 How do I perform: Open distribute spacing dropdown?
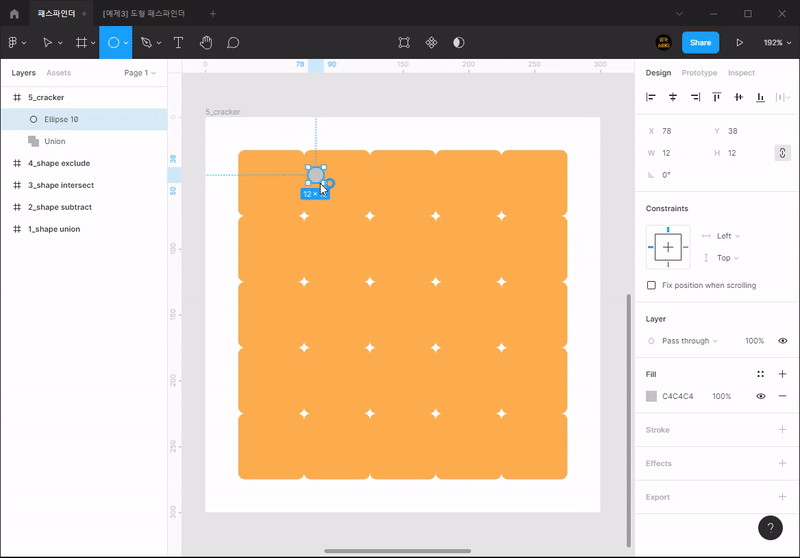[783, 97]
